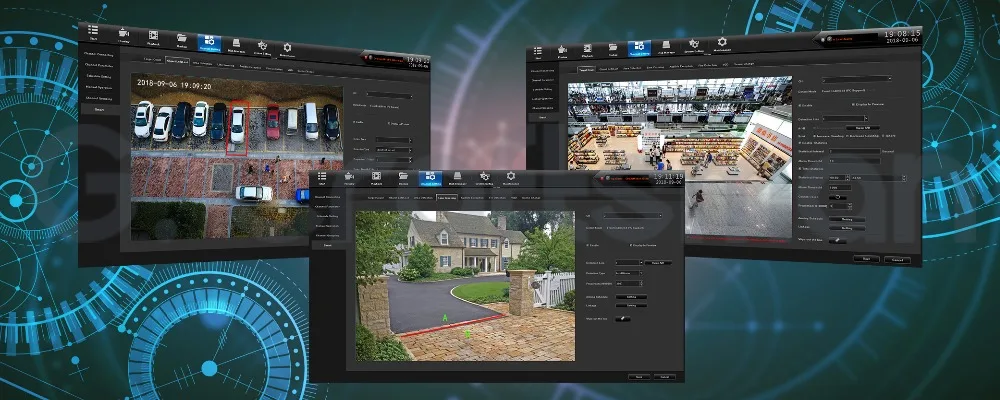The image size is (1000, 400).
Task: Click the red tripwire line on driveway video
Action: pyautogui.click(x=445, y=327)
